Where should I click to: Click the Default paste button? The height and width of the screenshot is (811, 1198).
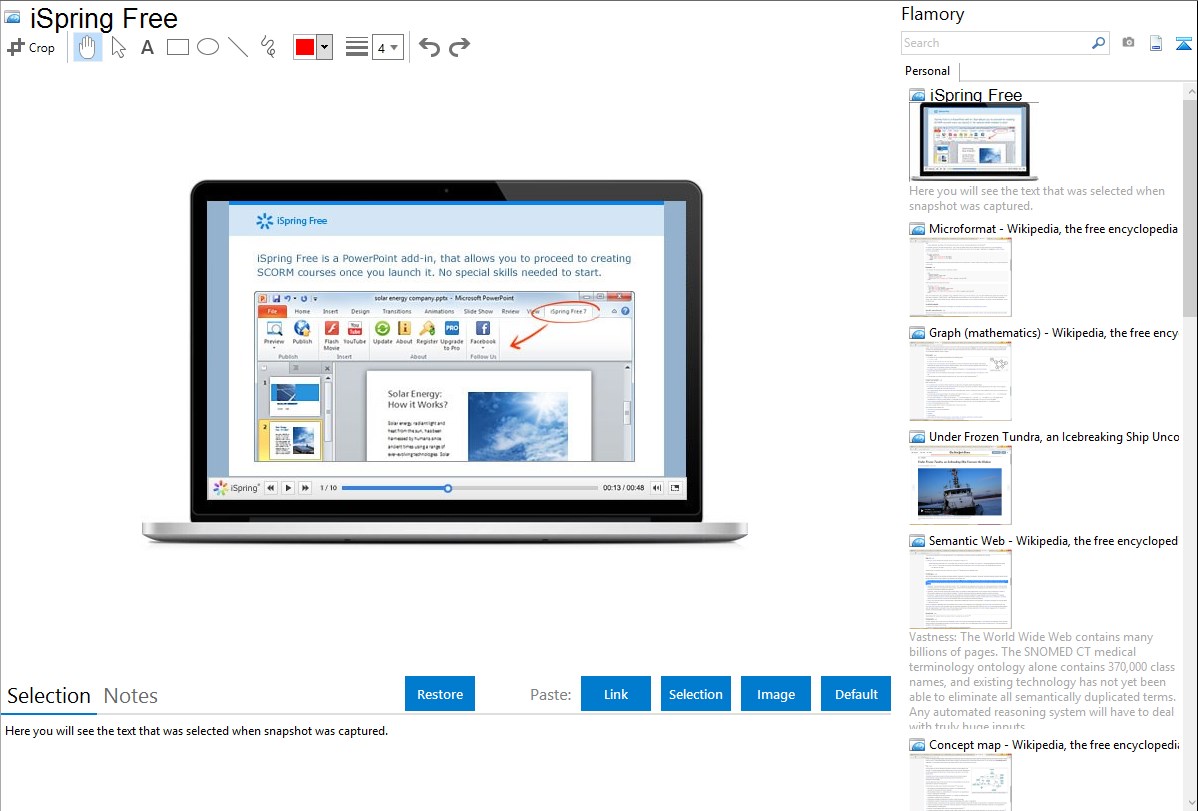pos(856,694)
